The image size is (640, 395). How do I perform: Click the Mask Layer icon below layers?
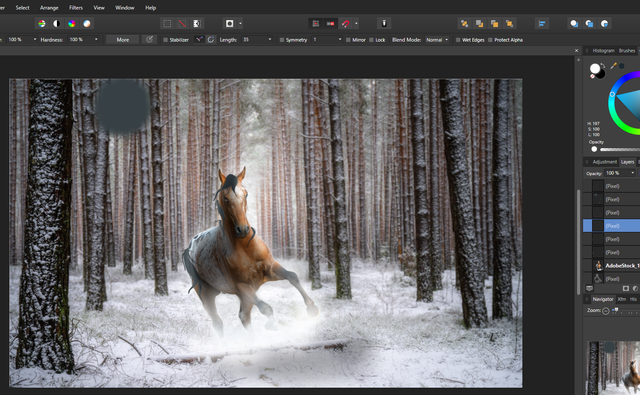[x=626, y=288]
